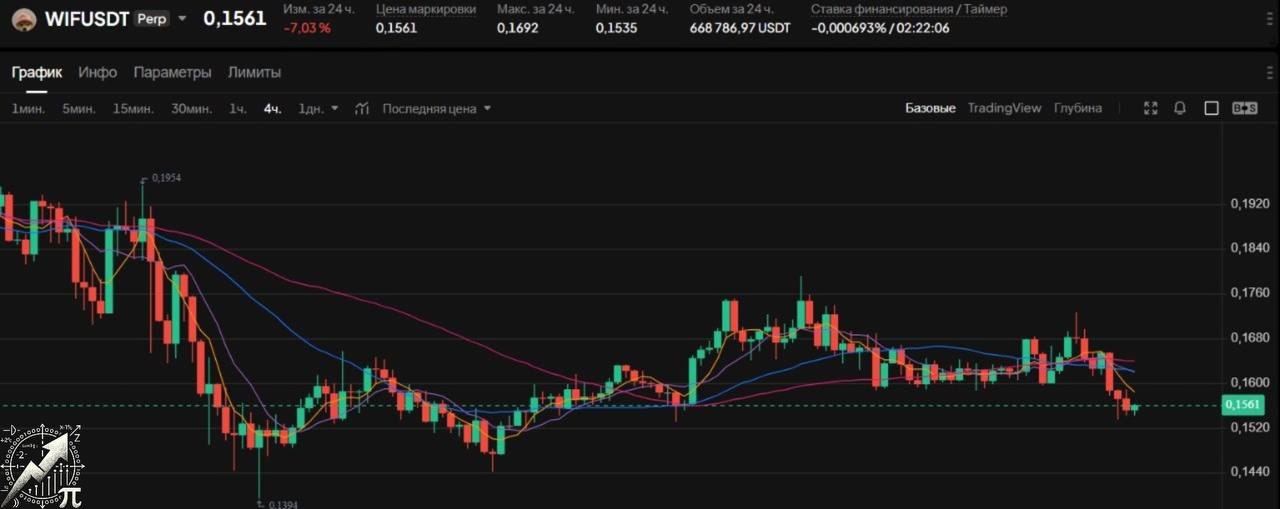Toggle the B/S buy-sell markers button
1280x509 pixels.
(x=1245, y=108)
